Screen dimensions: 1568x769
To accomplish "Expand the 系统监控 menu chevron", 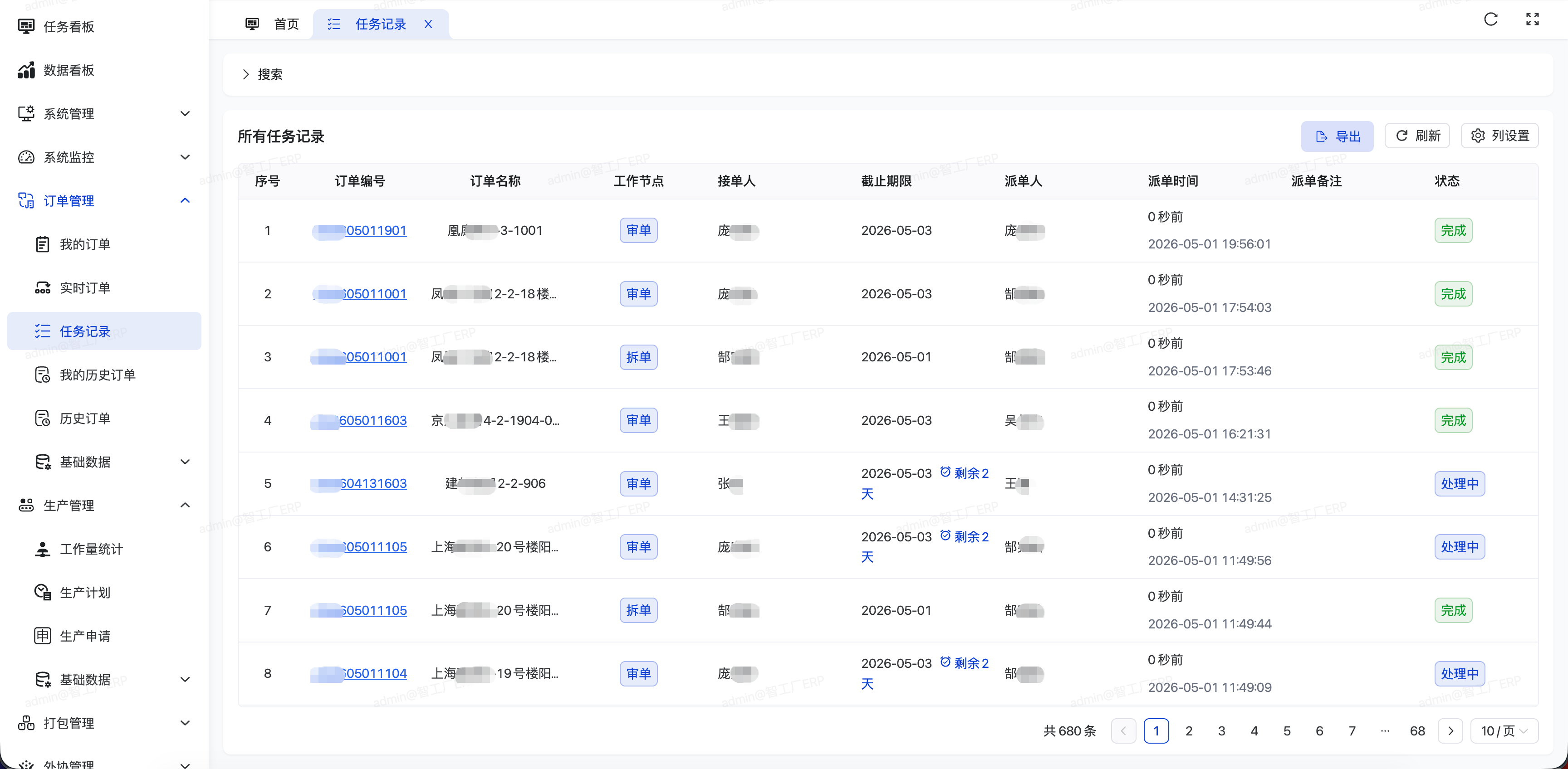I will coord(185,157).
